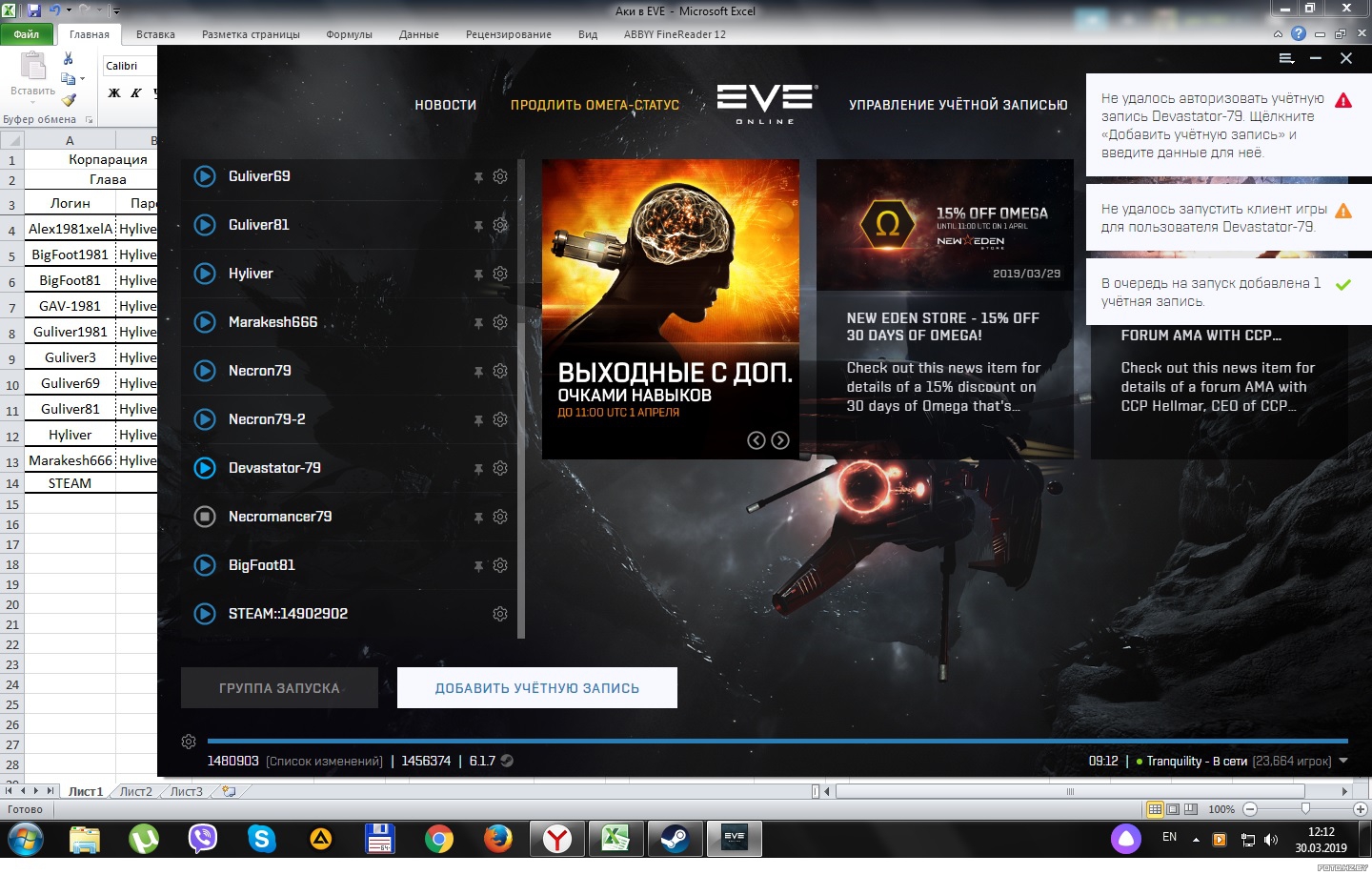Launch the Marakesh666 account

point(205,322)
